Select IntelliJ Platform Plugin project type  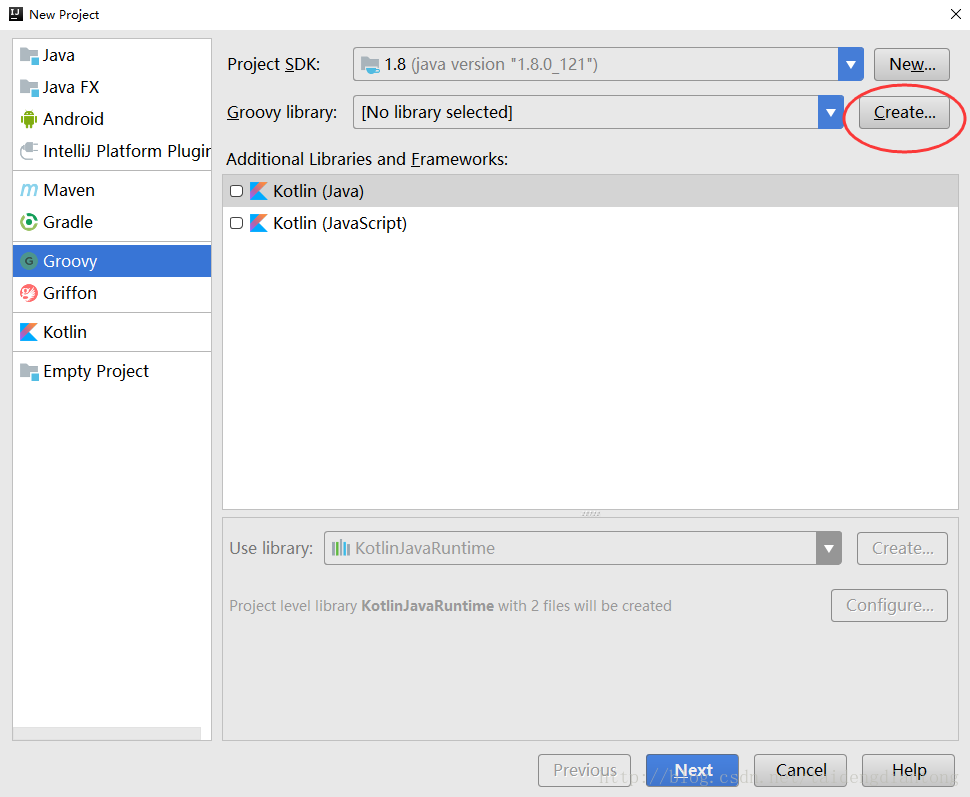(x=112, y=151)
